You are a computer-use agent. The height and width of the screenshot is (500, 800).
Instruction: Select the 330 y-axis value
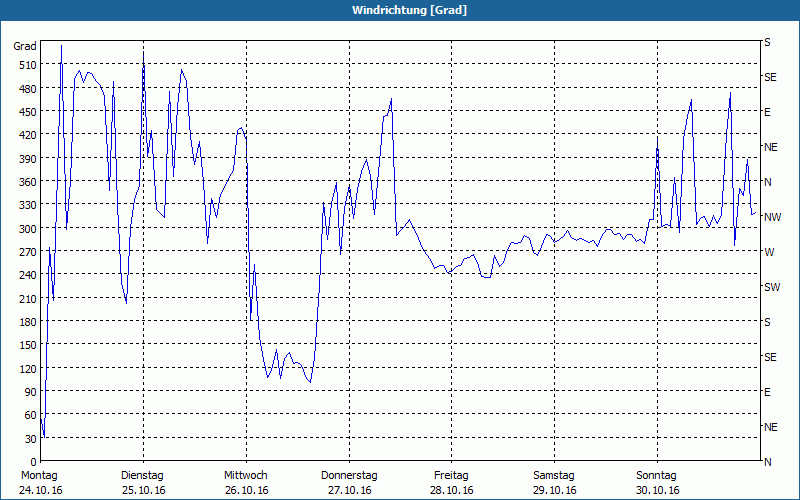pos(29,205)
